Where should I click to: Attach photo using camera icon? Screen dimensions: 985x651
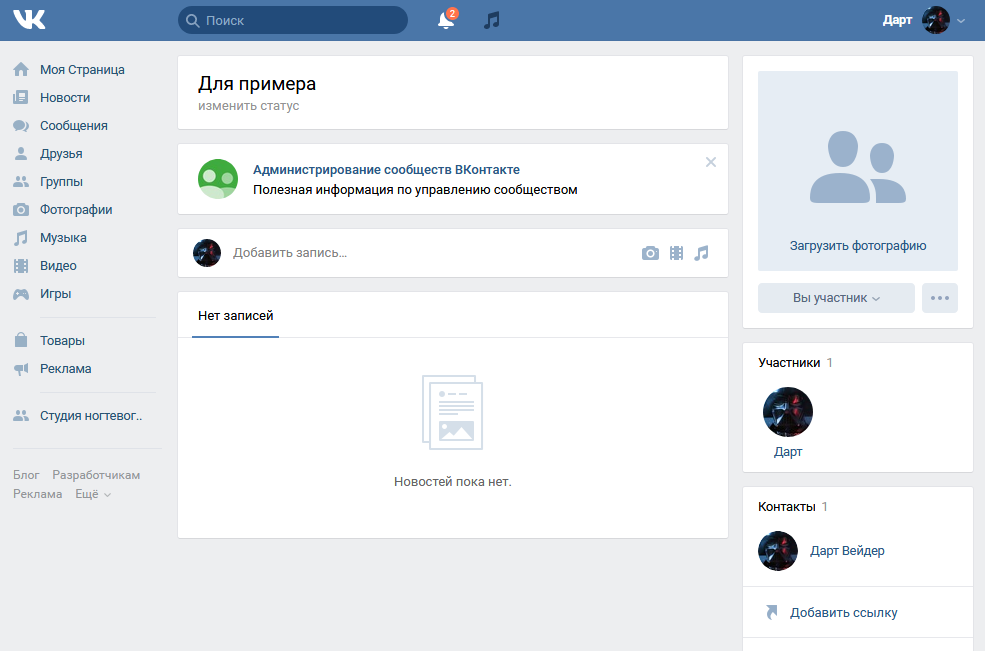pos(650,253)
